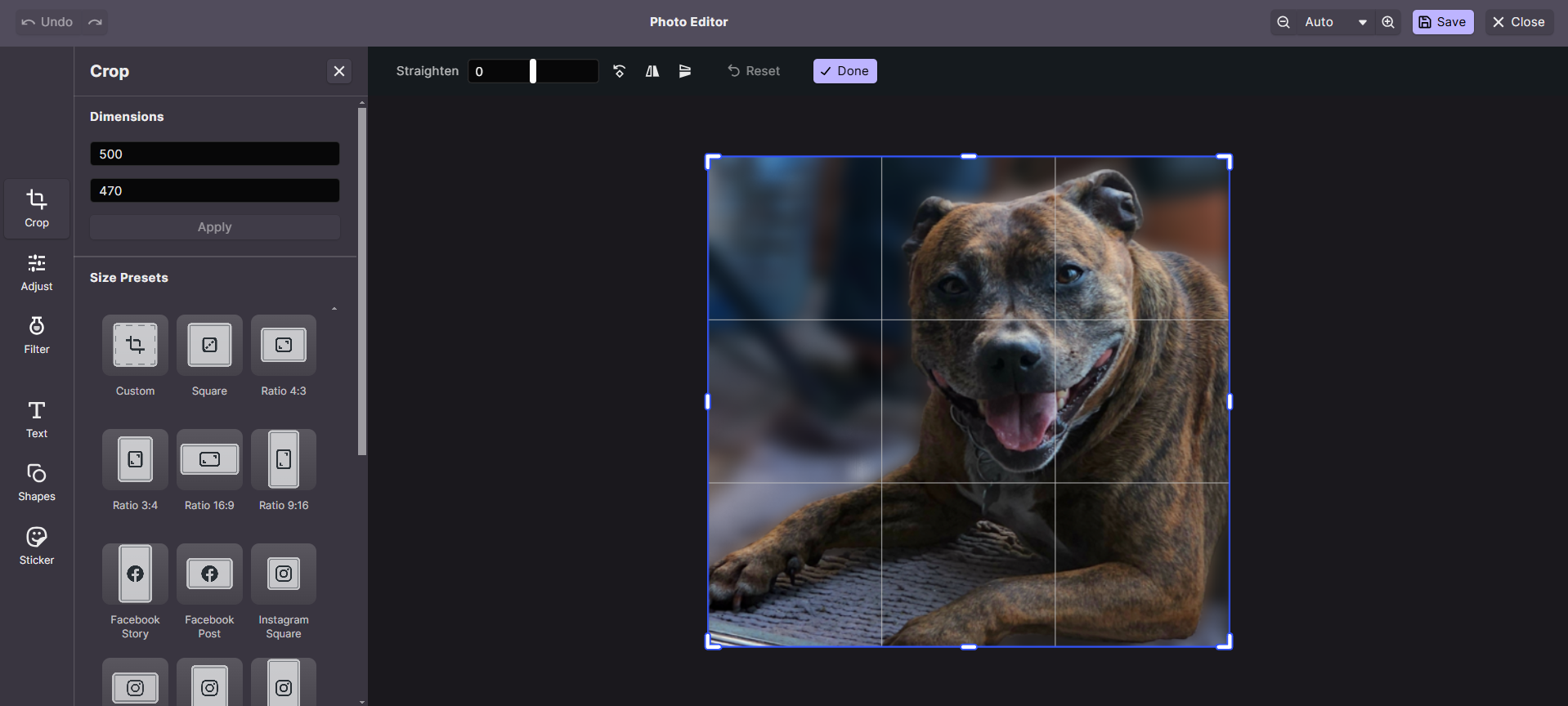Select the Custom crop preset
Image resolution: width=1568 pixels, height=706 pixels.
point(135,346)
